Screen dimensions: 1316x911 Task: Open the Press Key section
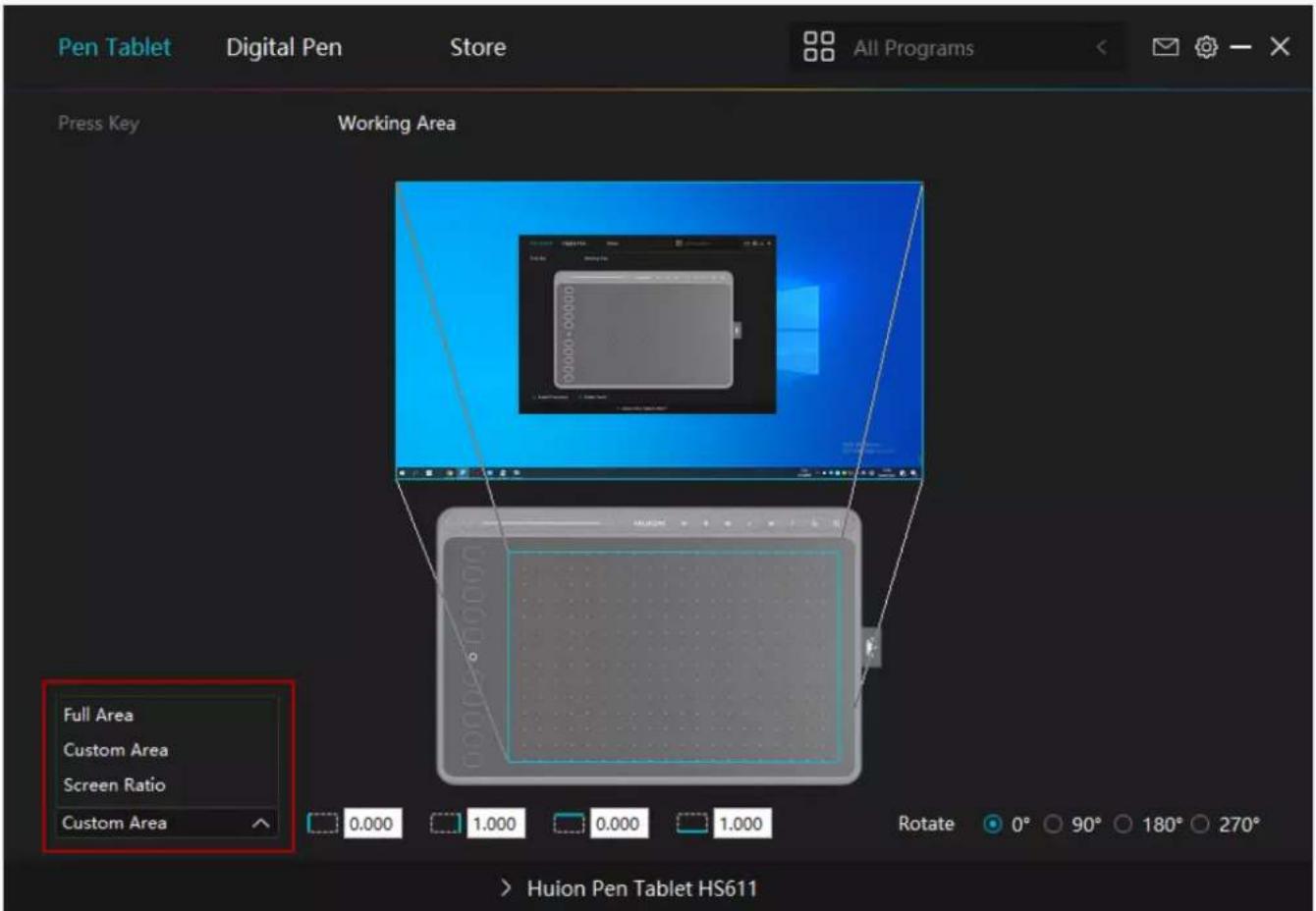coord(98,124)
